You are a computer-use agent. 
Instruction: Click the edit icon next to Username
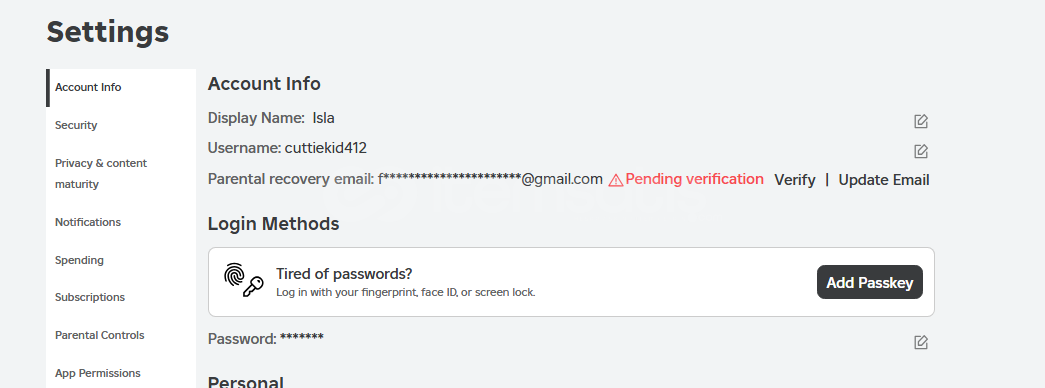[920, 151]
